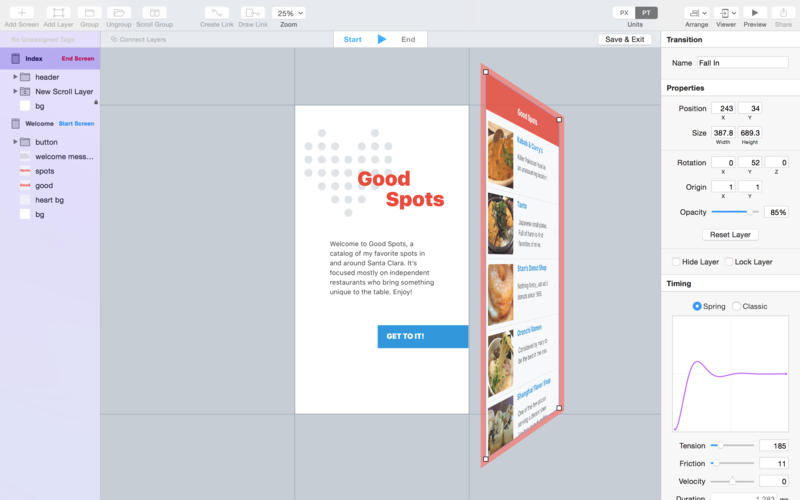The height and width of the screenshot is (500, 800).
Task: Choose the Draw Link tool
Action: click(253, 13)
